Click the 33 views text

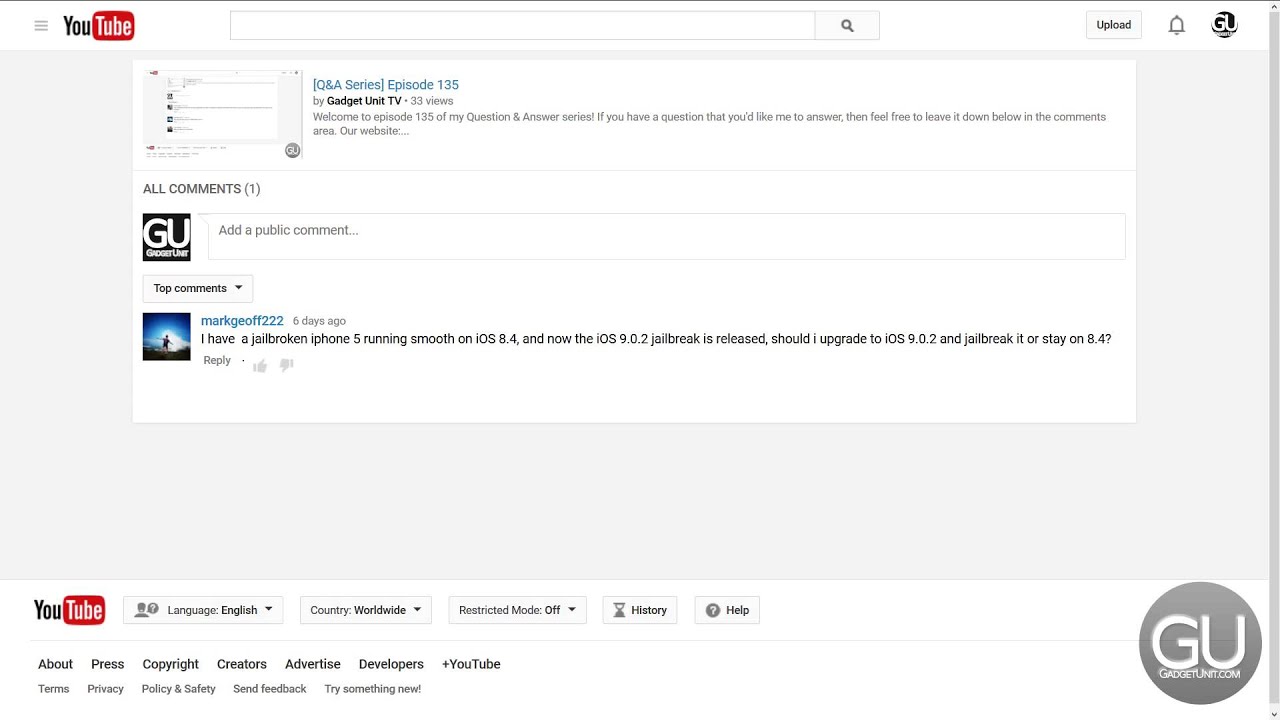[432, 101]
